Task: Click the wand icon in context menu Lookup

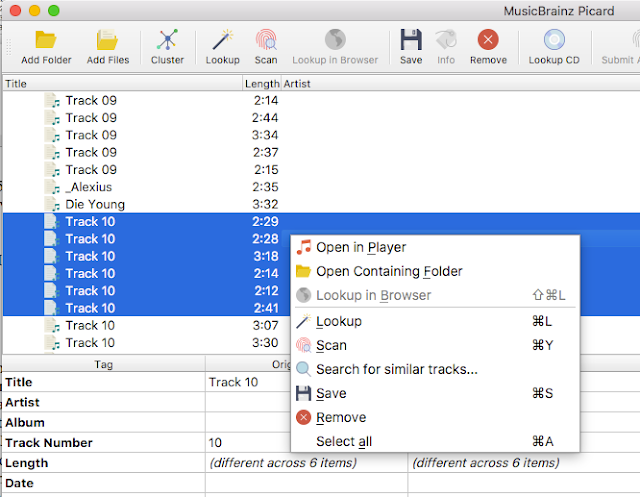Action: coord(303,322)
